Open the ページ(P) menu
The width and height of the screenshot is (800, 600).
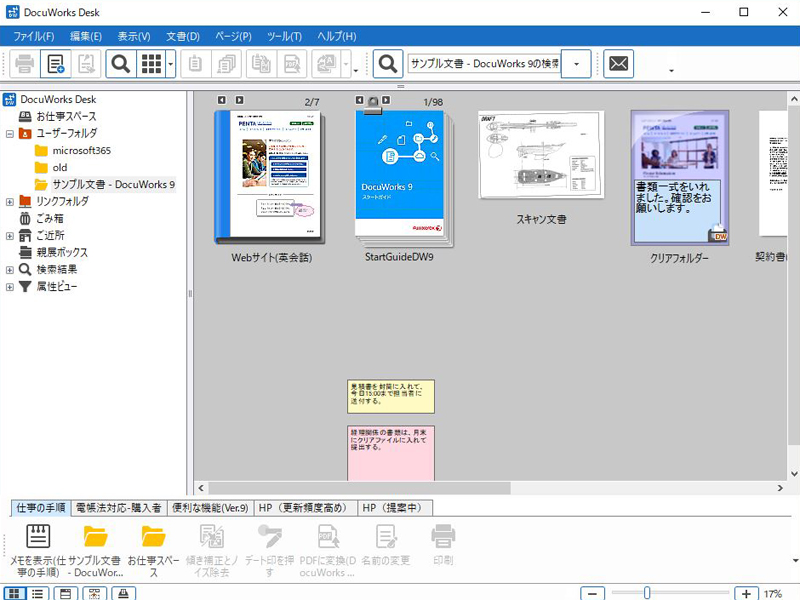(x=233, y=36)
